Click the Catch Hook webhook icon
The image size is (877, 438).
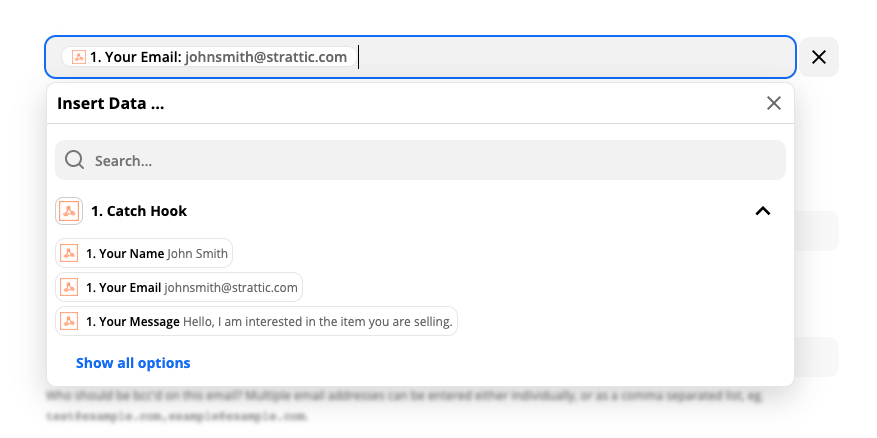[x=69, y=211]
